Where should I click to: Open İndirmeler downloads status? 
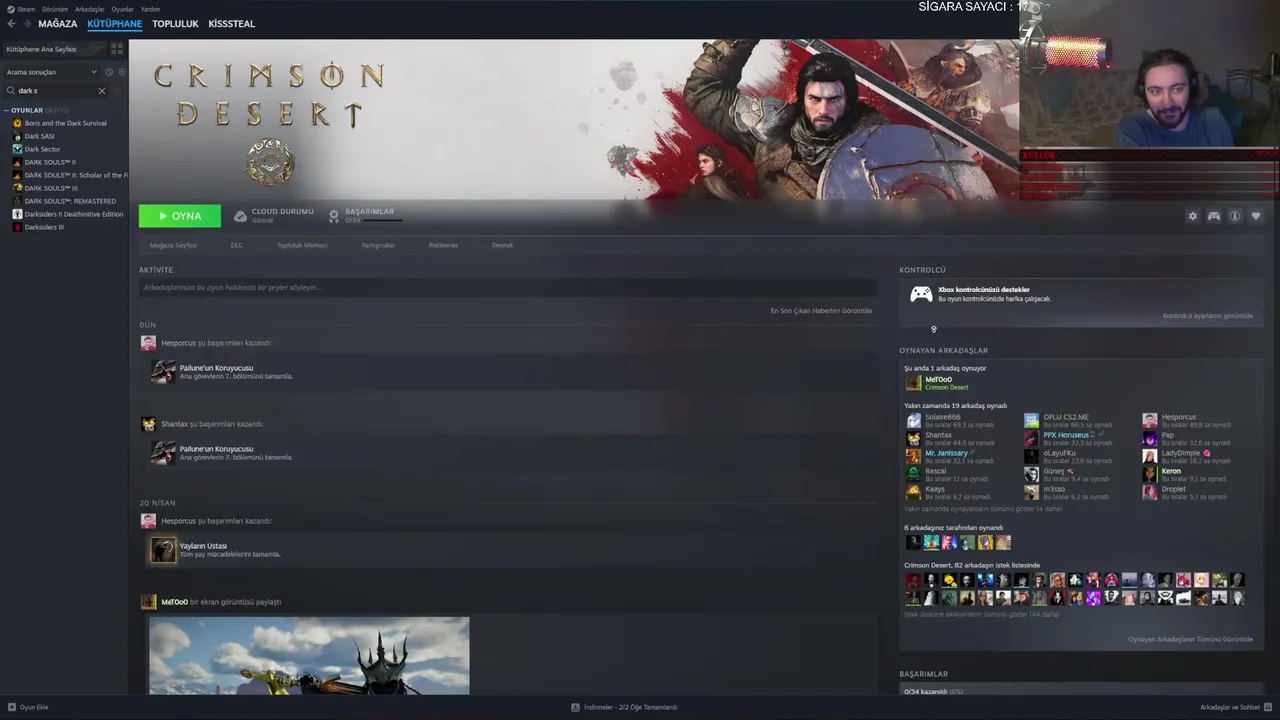624,707
